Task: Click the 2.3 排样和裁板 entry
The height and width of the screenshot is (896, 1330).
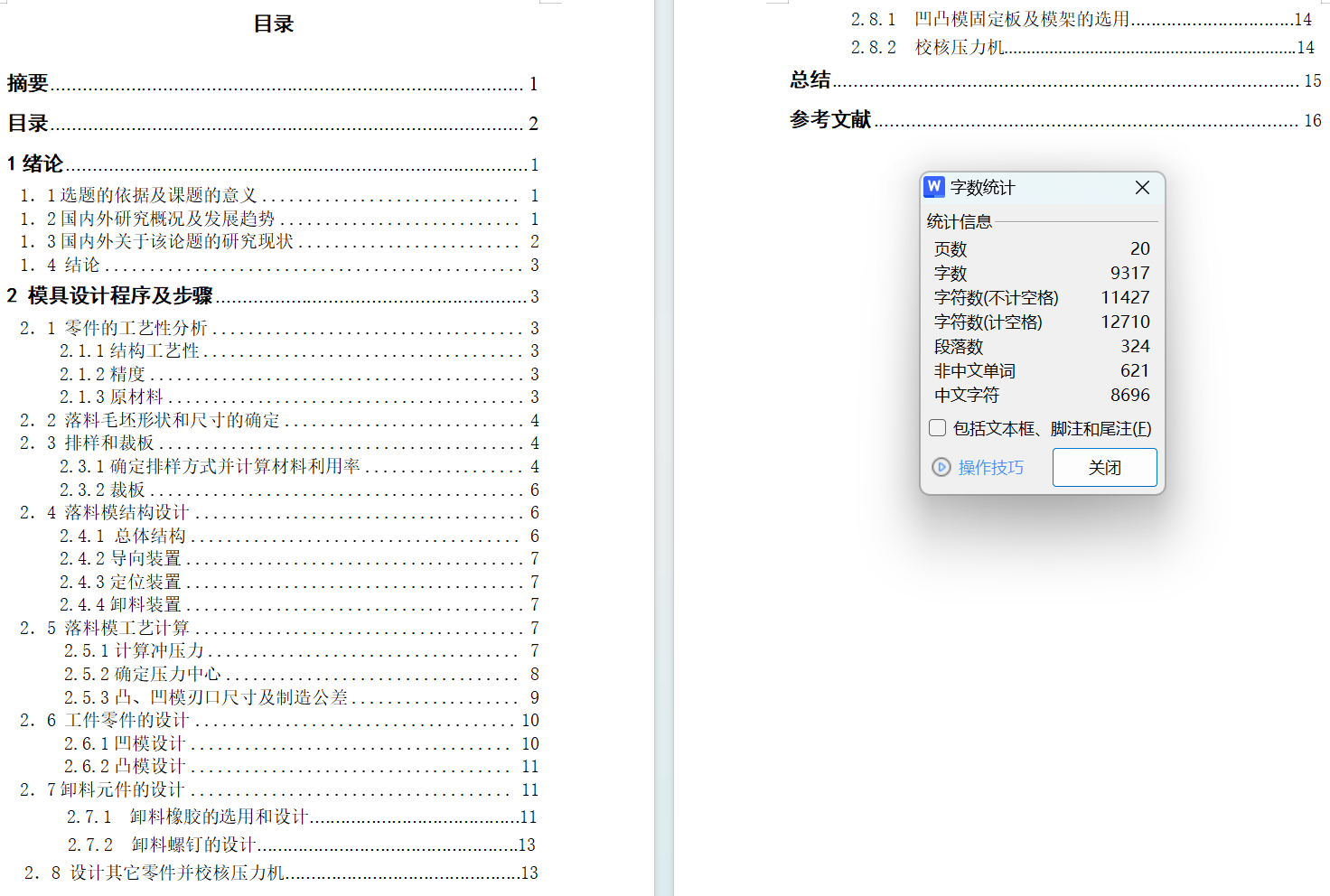Action: click(x=279, y=443)
